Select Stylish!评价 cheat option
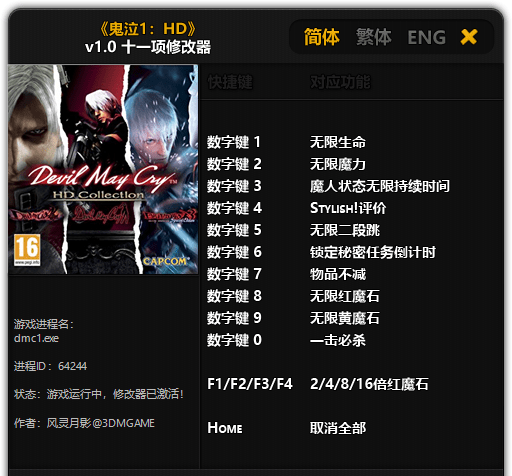The width and height of the screenshot is (512, 476). [348, 208]
